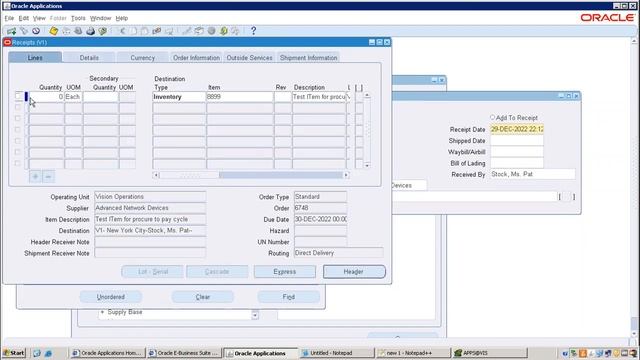Click the Unordered button
Image resolution: width=640 pixels, height=360 pixels.
point(111,297)
